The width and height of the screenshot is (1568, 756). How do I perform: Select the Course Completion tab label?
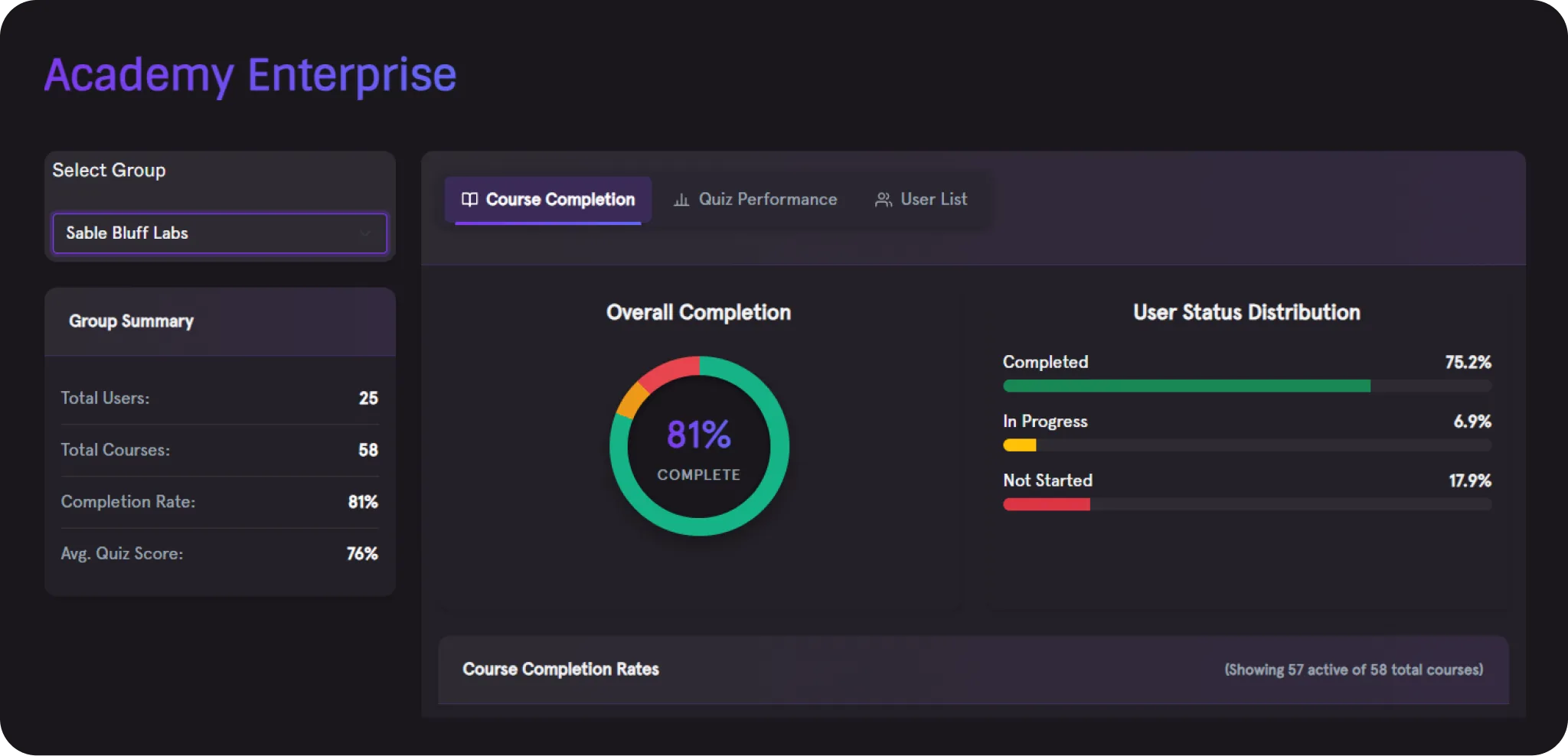[x=560, y=200]
